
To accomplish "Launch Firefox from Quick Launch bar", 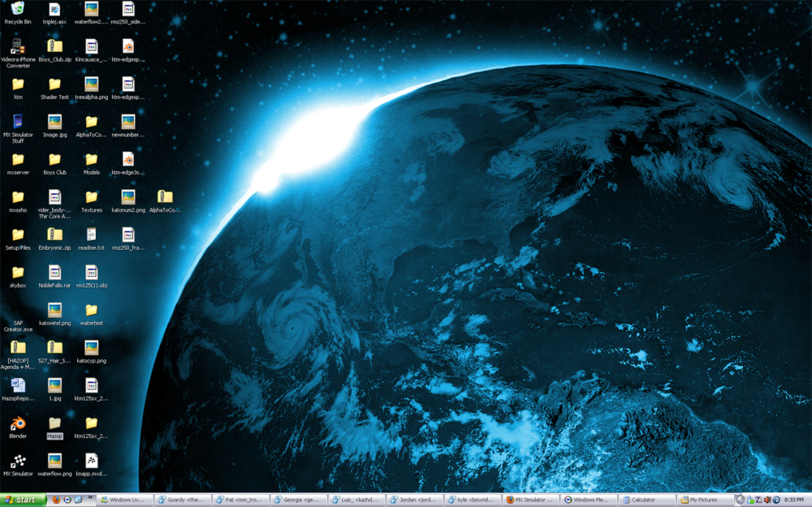I will pyautogui.click(x=56, y=500).
